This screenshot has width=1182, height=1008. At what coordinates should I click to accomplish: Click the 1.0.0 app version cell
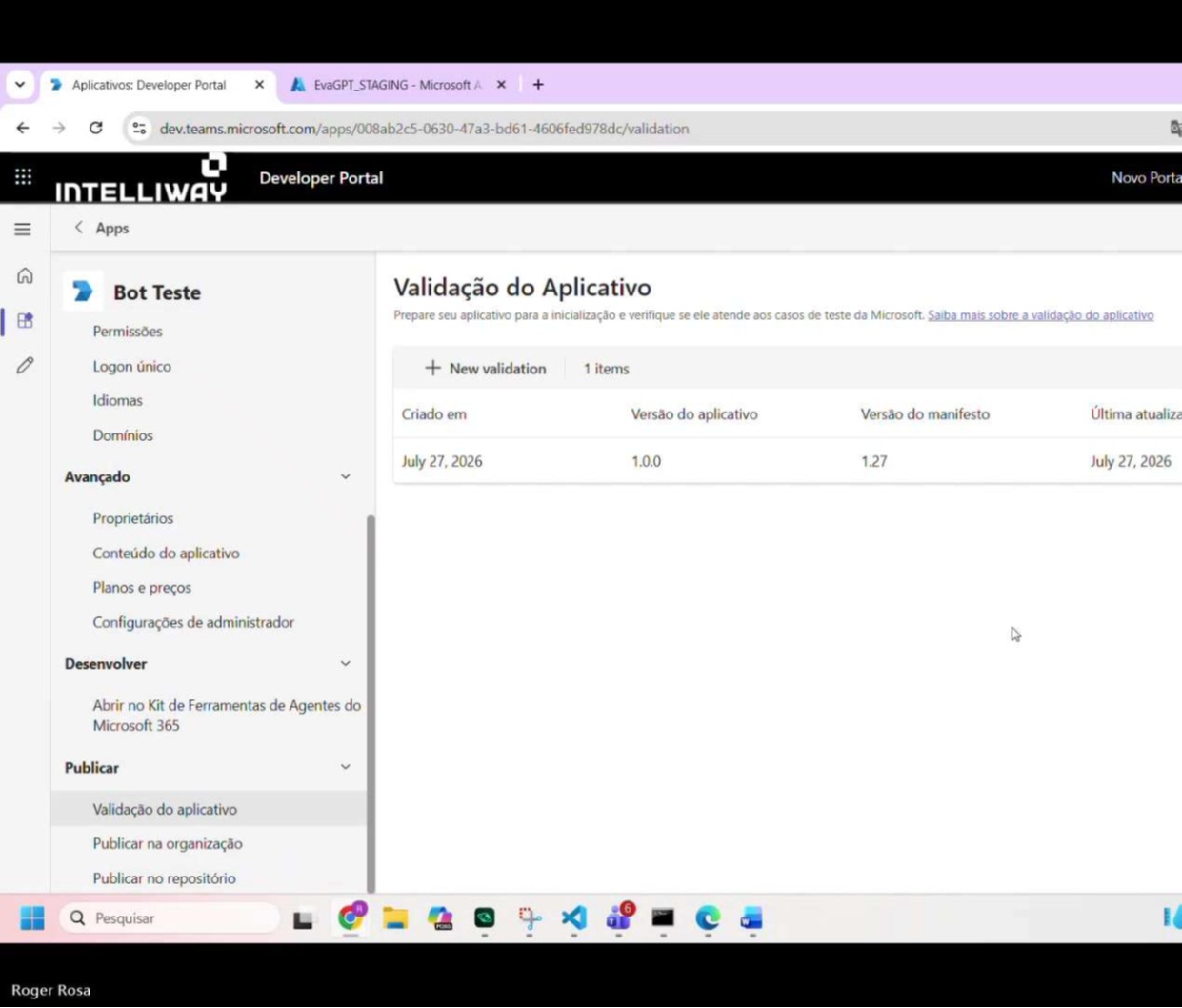(646, 461)
